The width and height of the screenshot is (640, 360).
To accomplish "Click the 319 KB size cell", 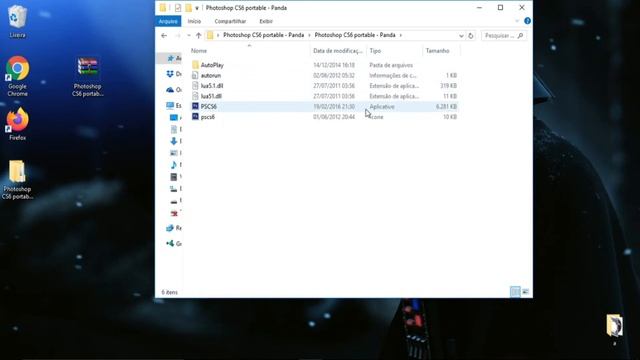I will coord(448,86).
